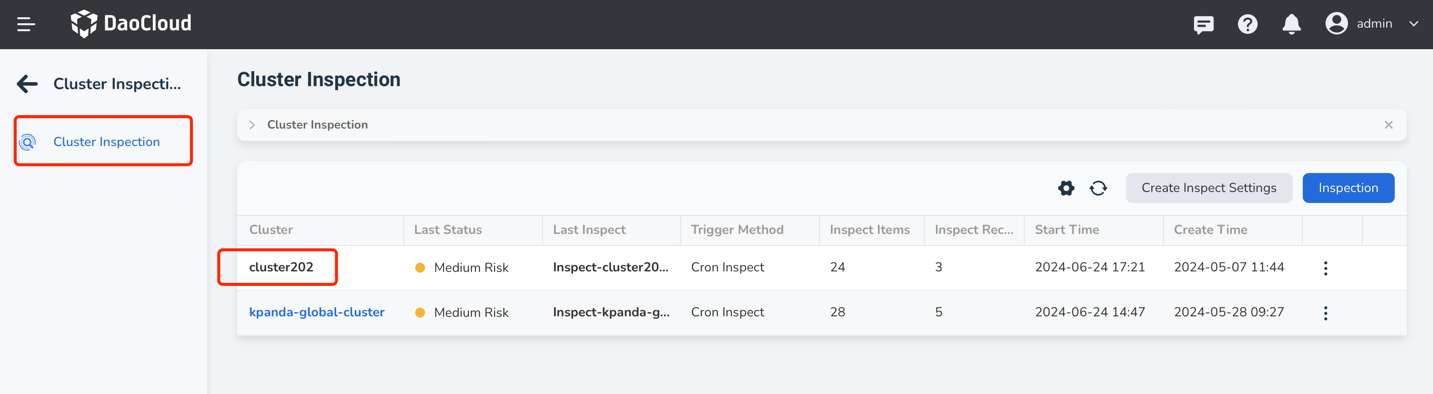Click the blue Inspection button

(1348, 188)
